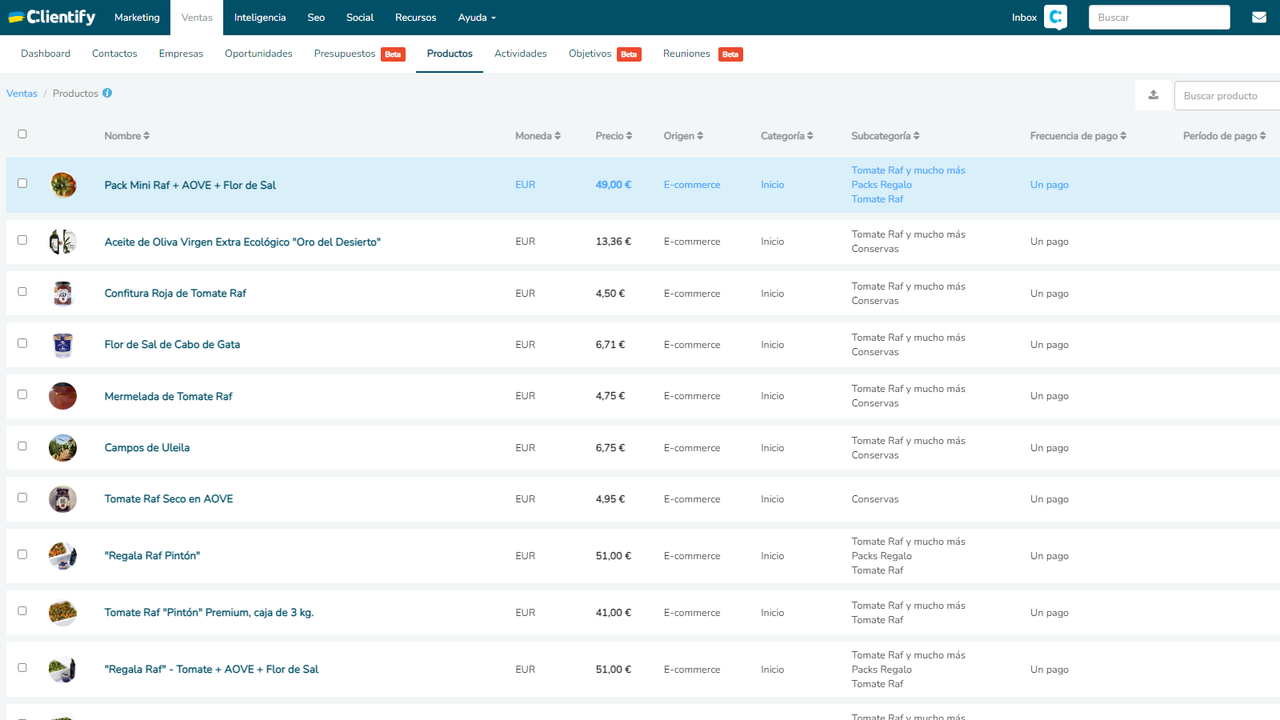Open Campos de Uleila thumbnail

pos(63,448)
